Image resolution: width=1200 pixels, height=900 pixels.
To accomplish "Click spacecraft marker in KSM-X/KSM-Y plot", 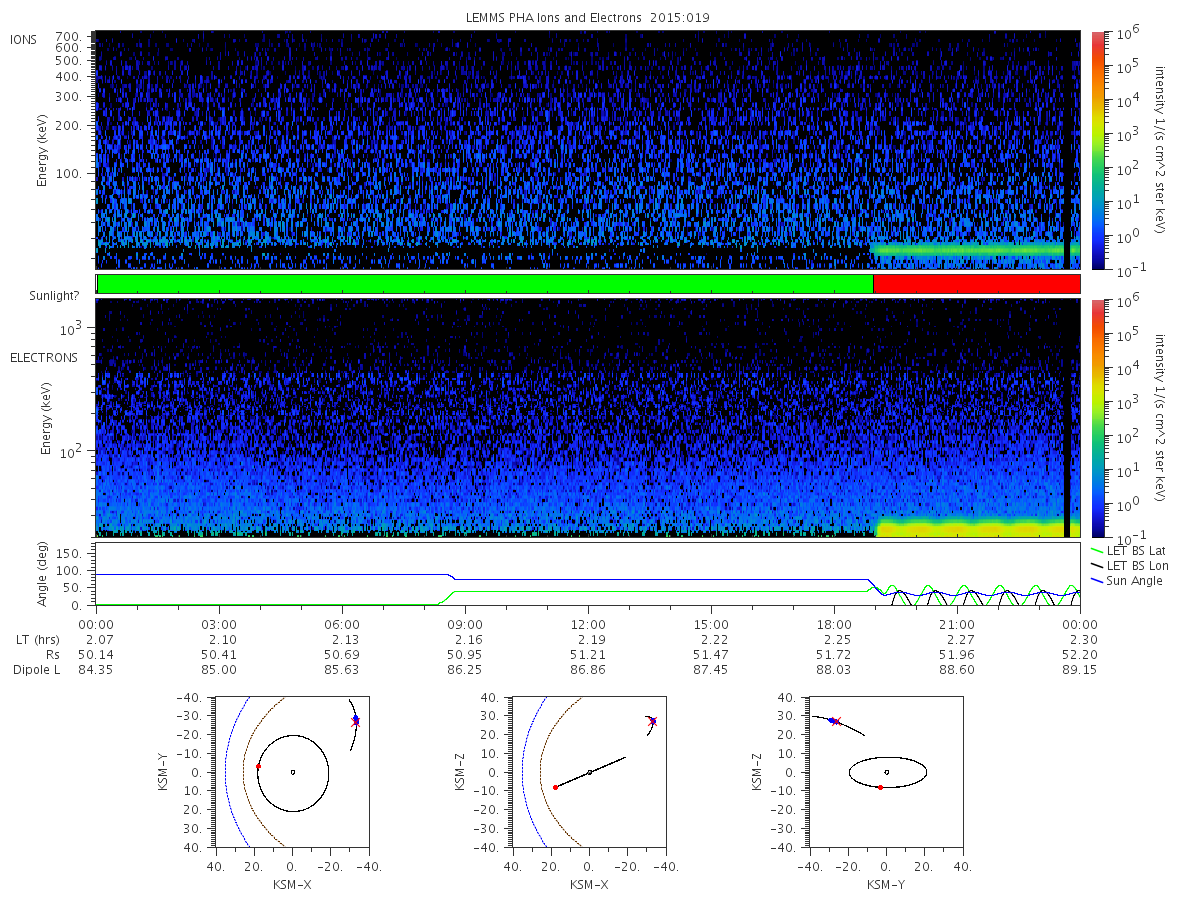I will coord(355,719).
